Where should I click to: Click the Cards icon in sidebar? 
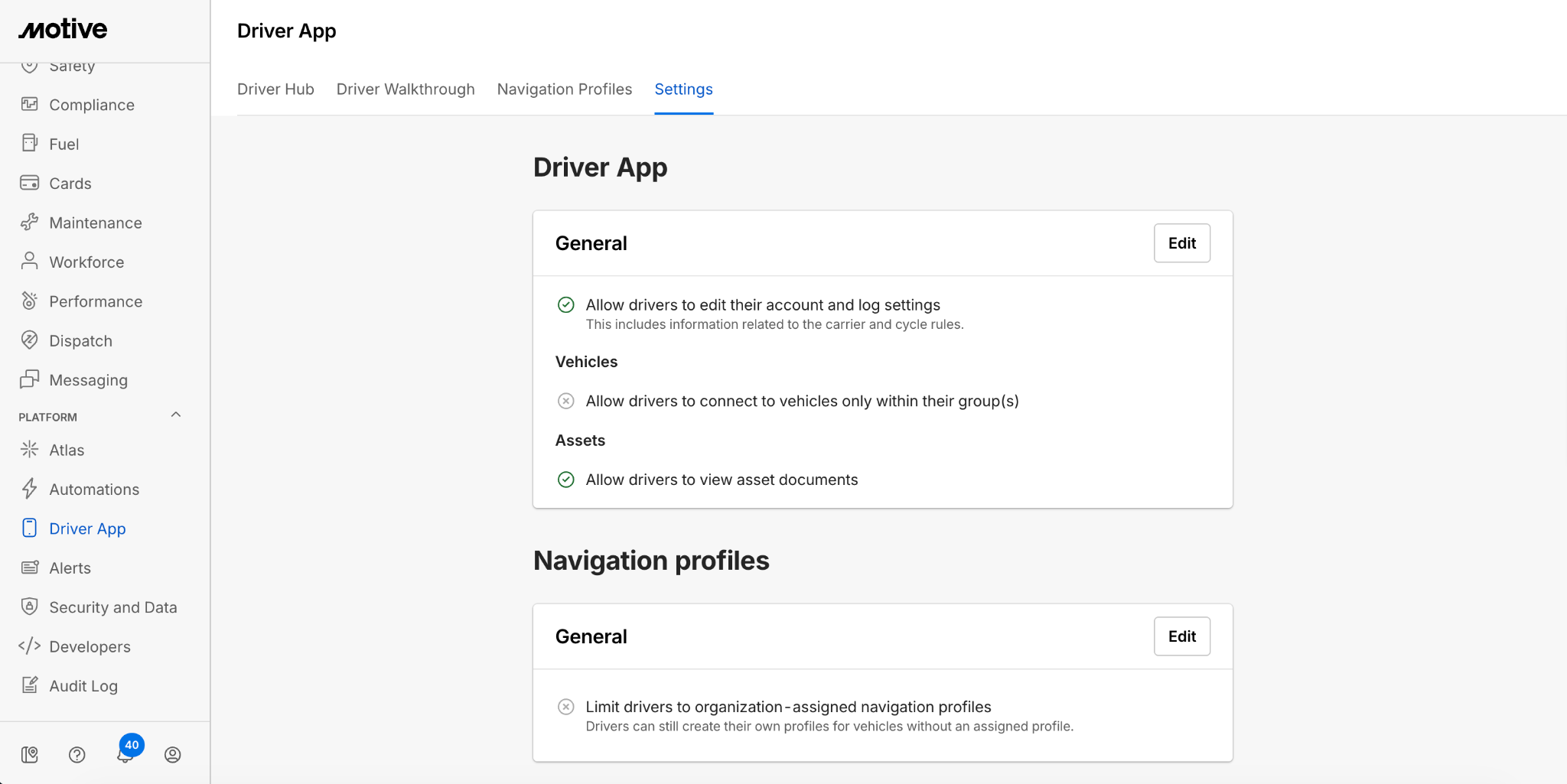[x=30, y=183]
